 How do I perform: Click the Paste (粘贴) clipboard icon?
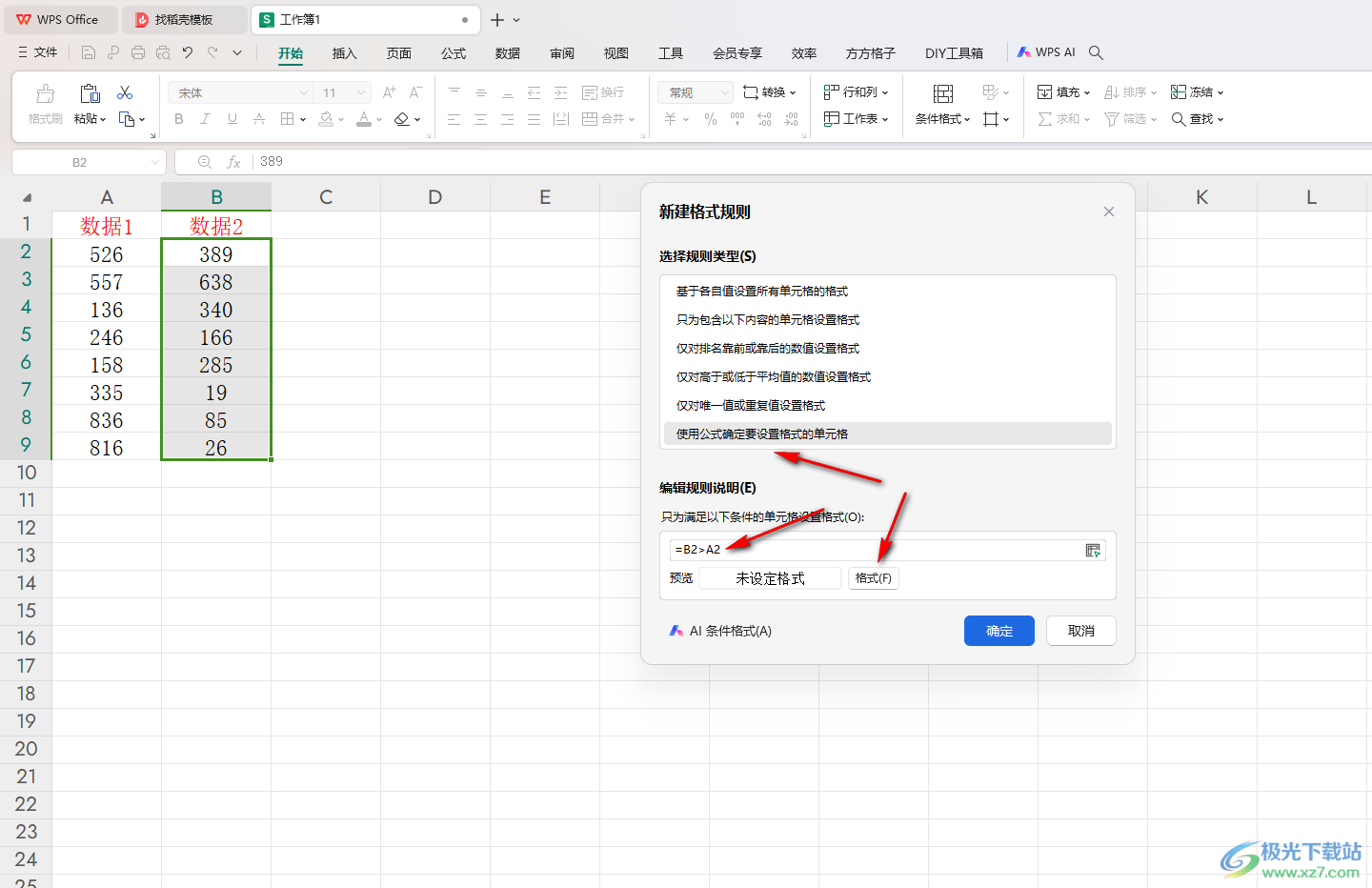90,93
